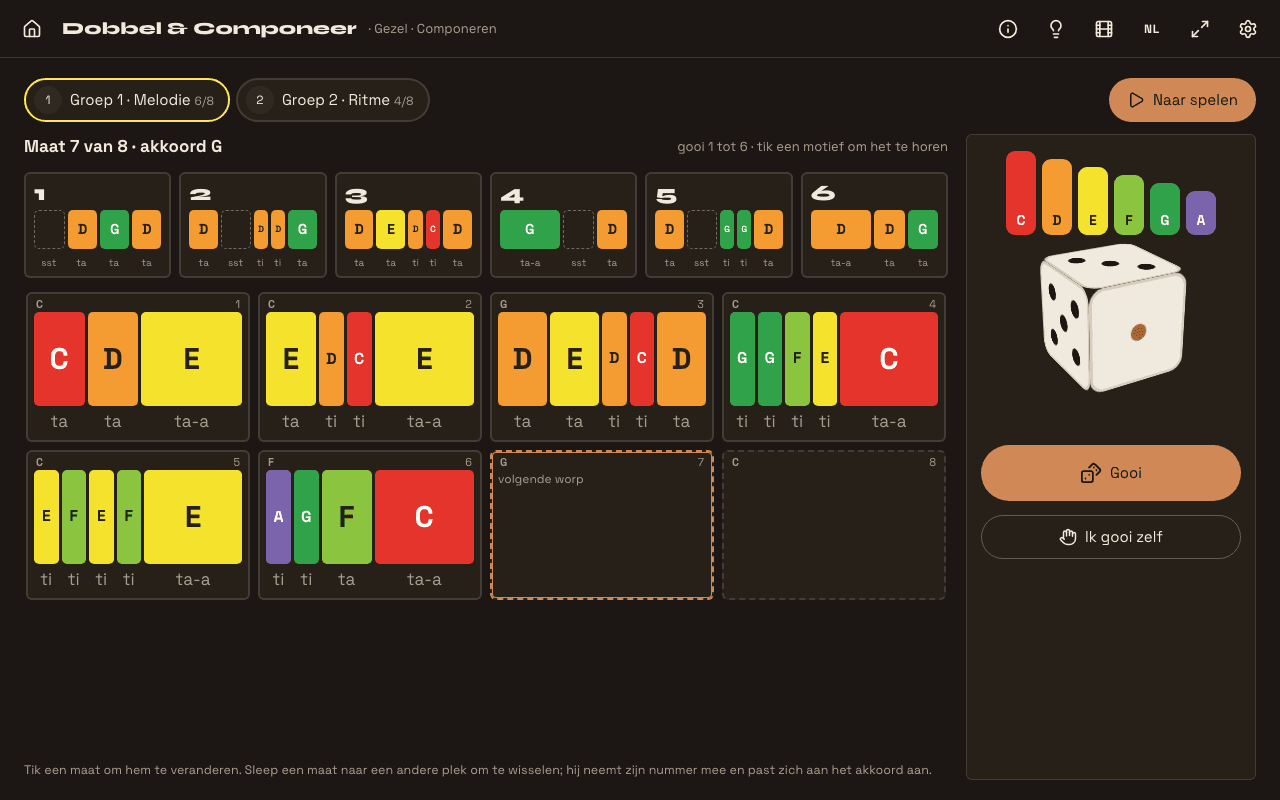Tap the purple A xylophone bar
Viewport: 1280px width, 800px height.
point(1201,213)
